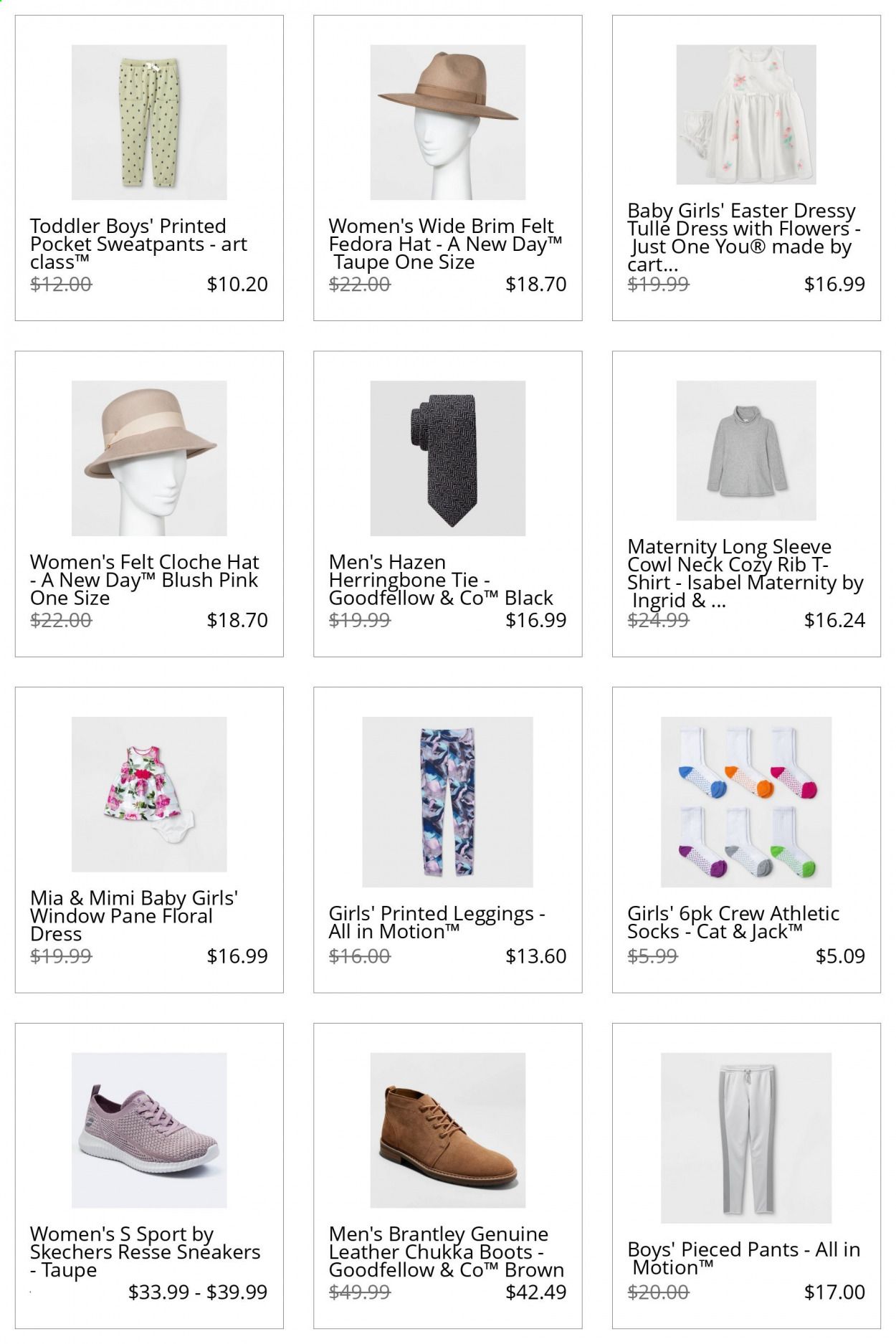The width and height of the screenshot is (896, 1344).
Task: Select the Girls' Printed Leggings picture
Action: click(448, 802)
